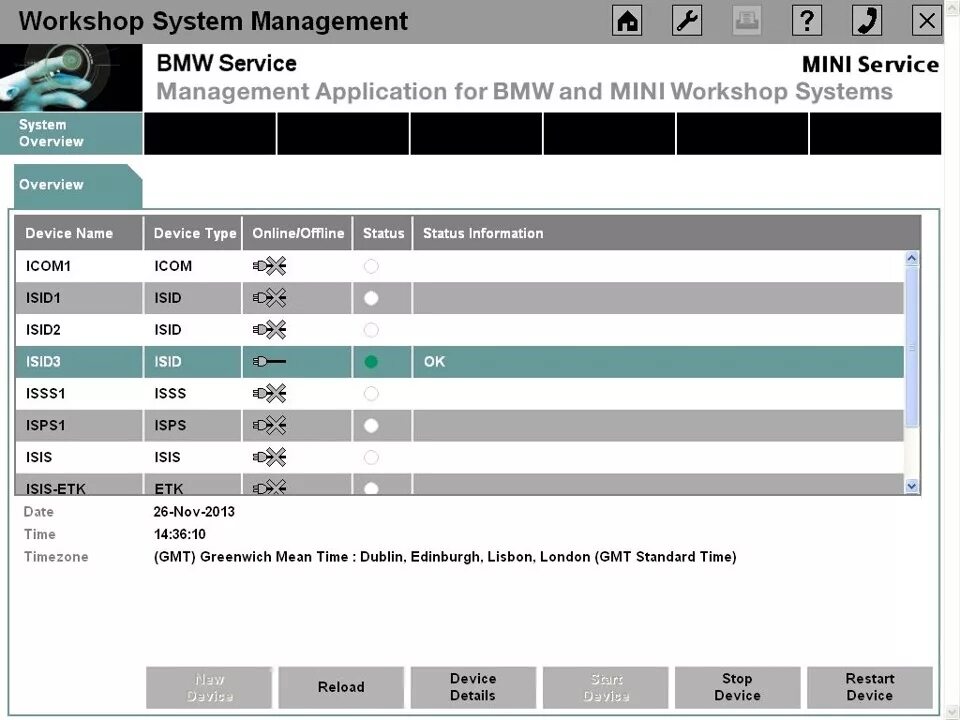Viewport: 960px width, 720px height.
Task: Click the offline plug icon for ISIS
Action: point(269,457)
